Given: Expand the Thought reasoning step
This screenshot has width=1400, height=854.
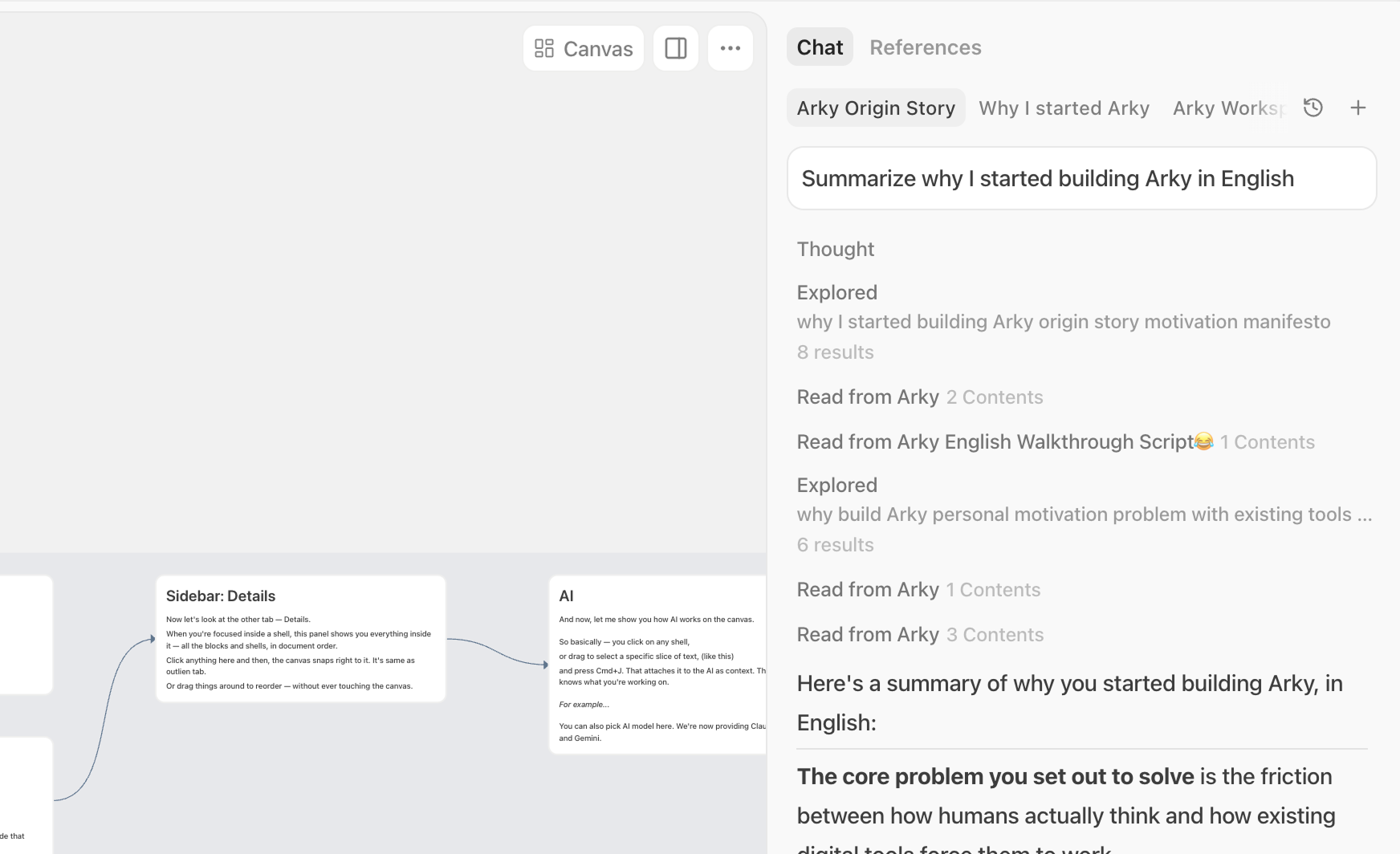Looking at the screenshot, I should point(836,250).
